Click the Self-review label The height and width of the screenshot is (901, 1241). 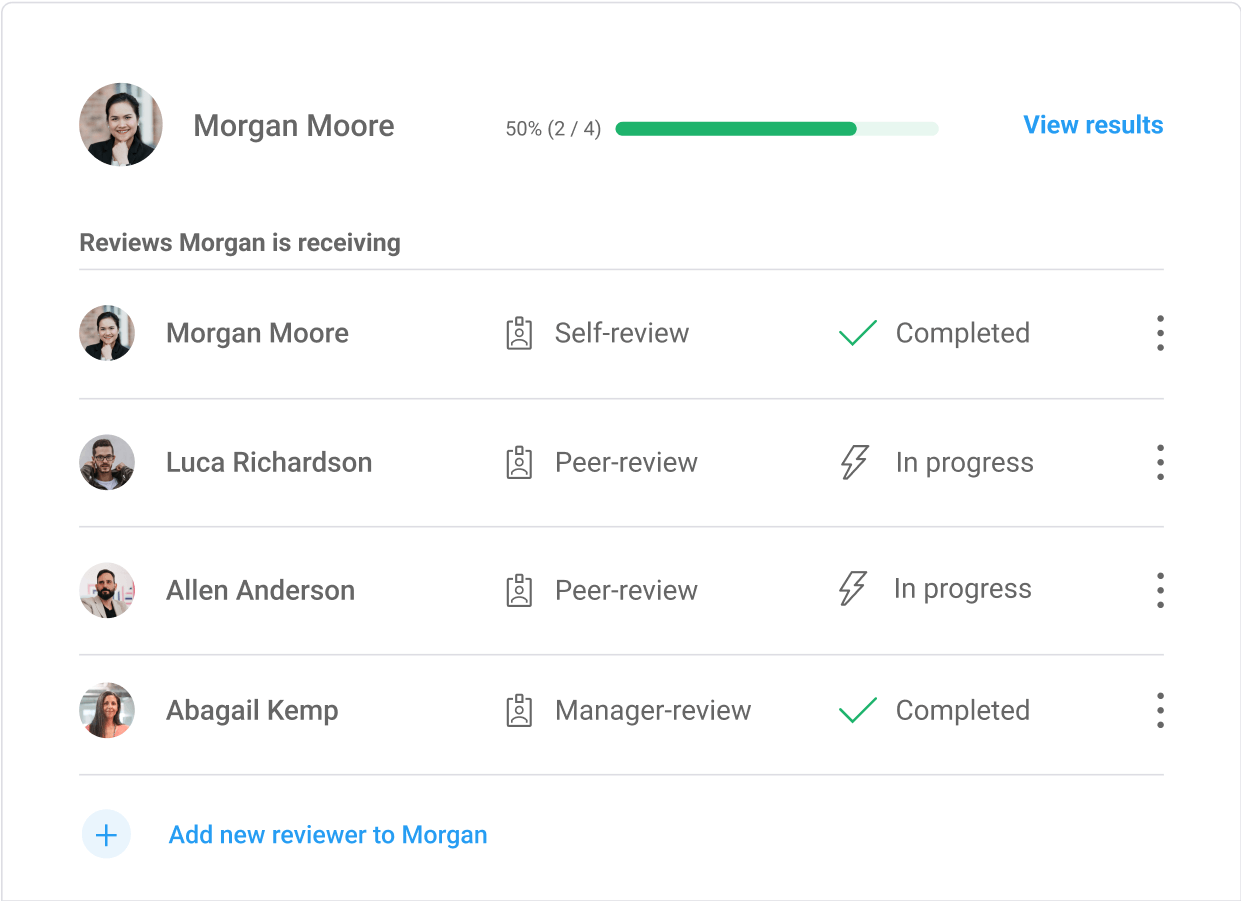point(622,333)
